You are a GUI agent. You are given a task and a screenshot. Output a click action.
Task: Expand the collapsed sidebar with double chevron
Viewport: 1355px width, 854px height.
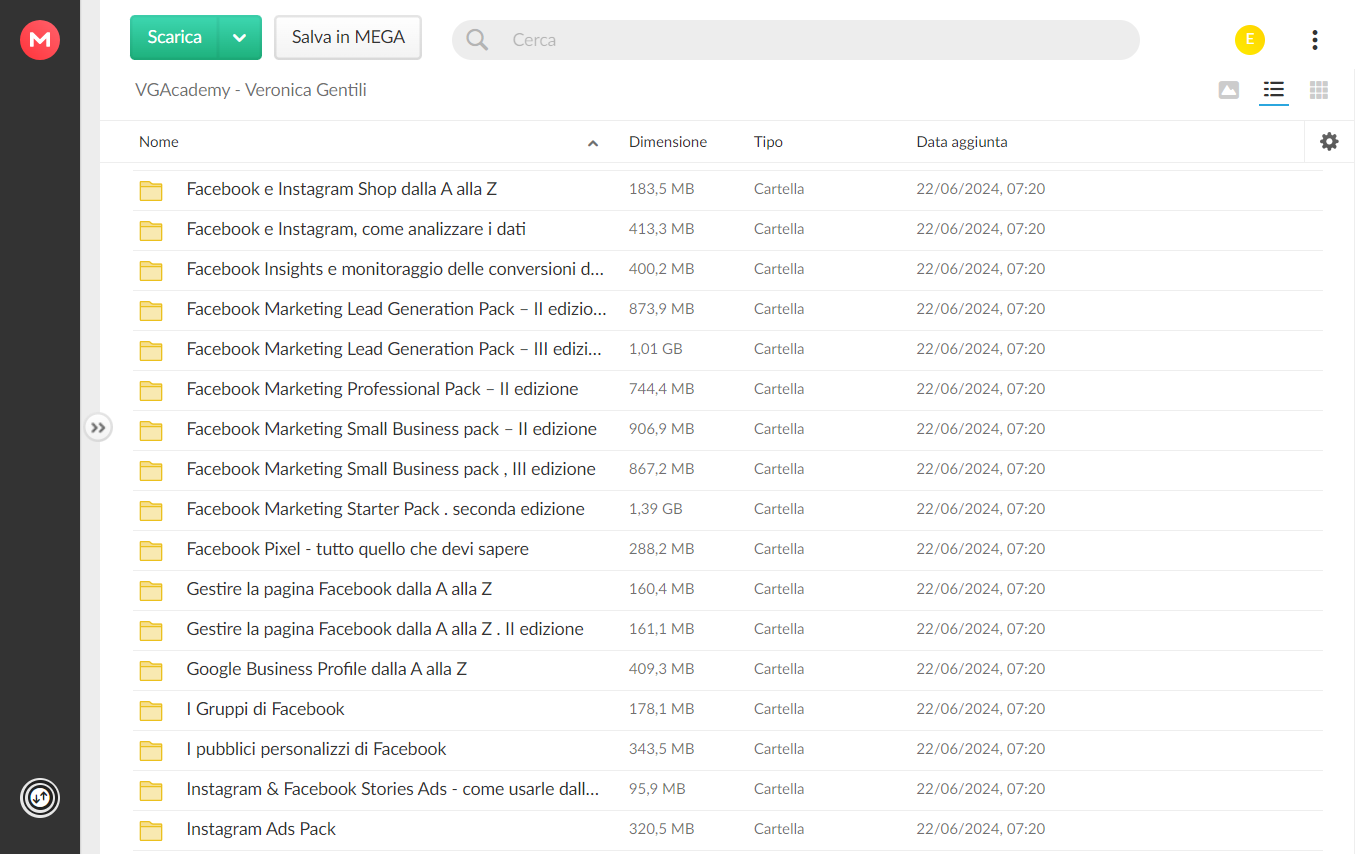[x=97, y=428]
